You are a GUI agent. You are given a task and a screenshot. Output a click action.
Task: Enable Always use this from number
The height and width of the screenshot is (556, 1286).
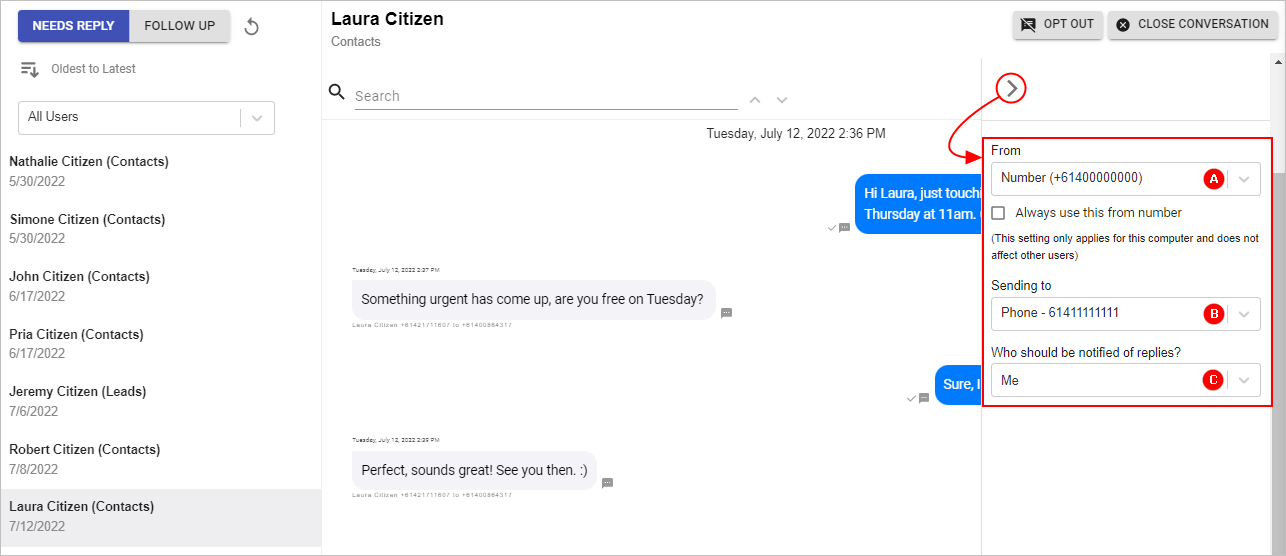[998, 213]
